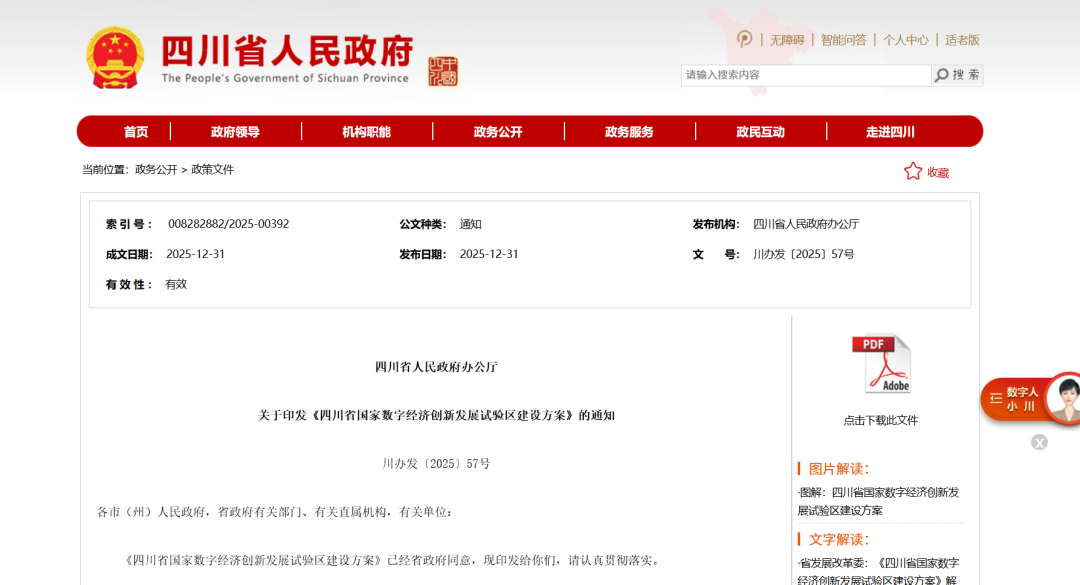
Task: Click the red seal stamp icon
Action: 443,71
